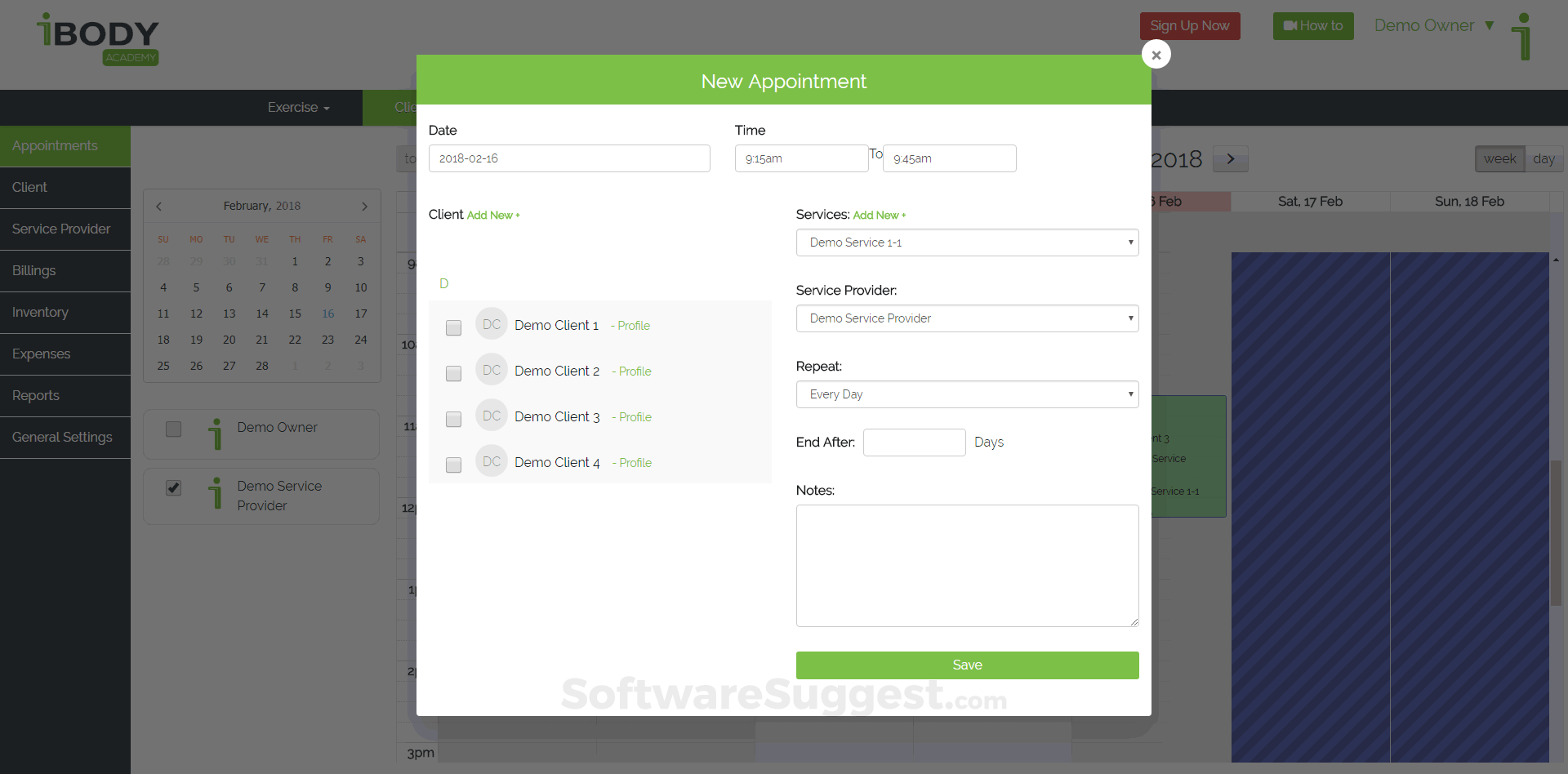Click the next-week arrow beside 2018

tap(1230, 158)
